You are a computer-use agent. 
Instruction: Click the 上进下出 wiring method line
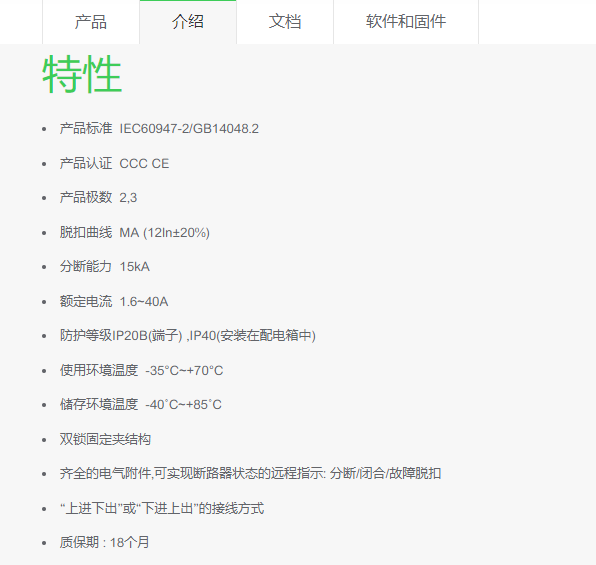coord(162,508)
